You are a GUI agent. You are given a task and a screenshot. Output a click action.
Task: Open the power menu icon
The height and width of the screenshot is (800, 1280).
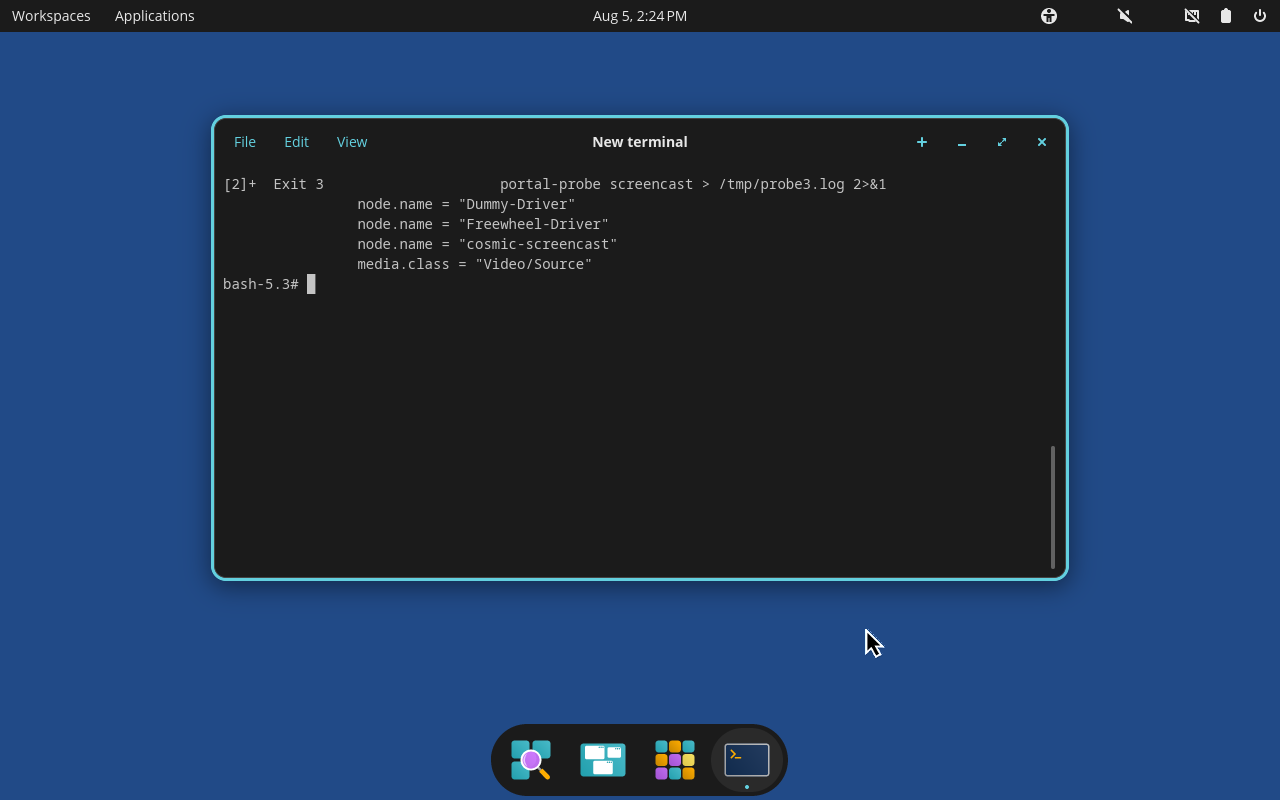pyautogui.click(x=1260, y=16)
